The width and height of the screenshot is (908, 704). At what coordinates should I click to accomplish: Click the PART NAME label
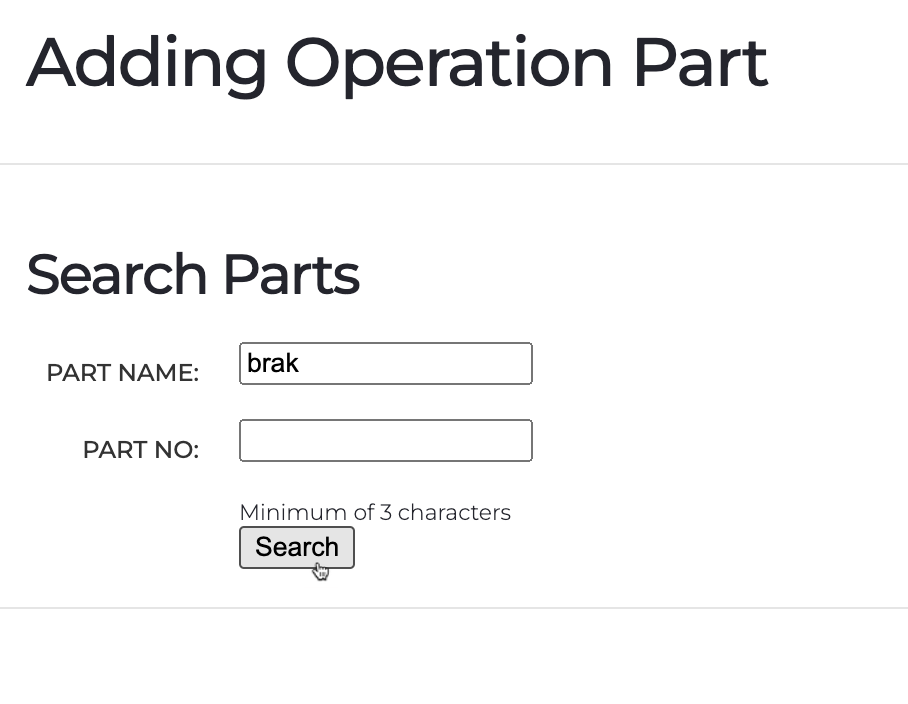tap(122, 372)
